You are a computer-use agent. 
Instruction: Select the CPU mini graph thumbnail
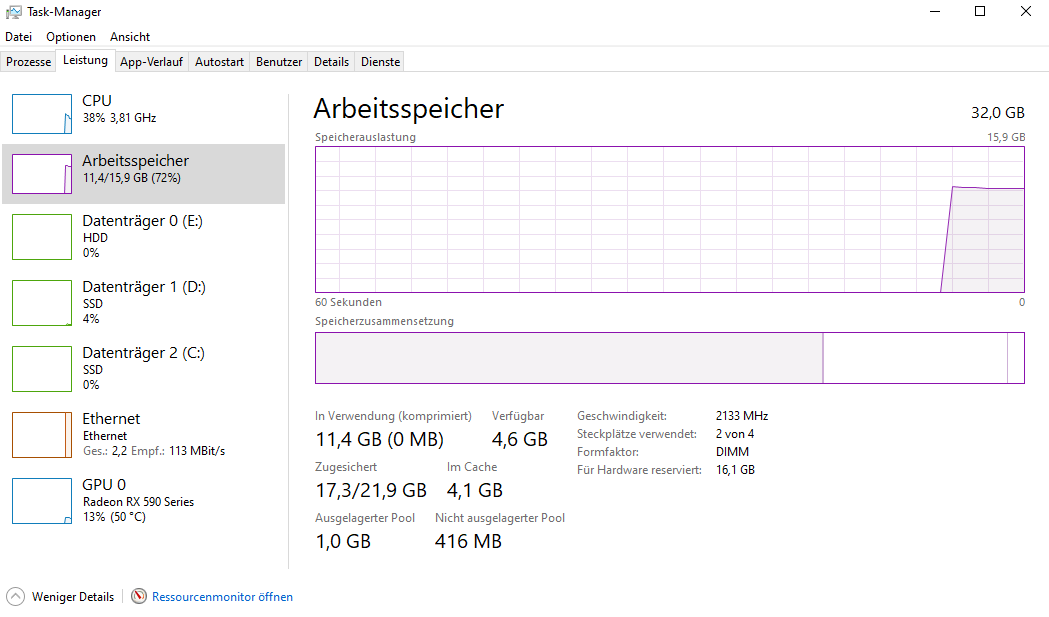click(42, 114)
